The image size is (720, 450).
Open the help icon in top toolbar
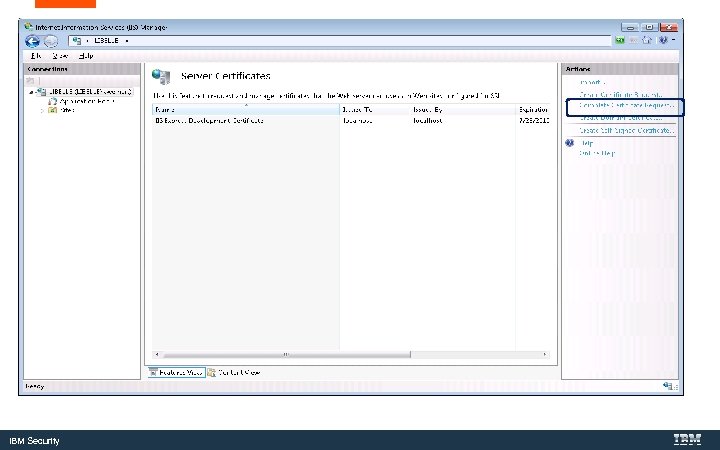663,40
